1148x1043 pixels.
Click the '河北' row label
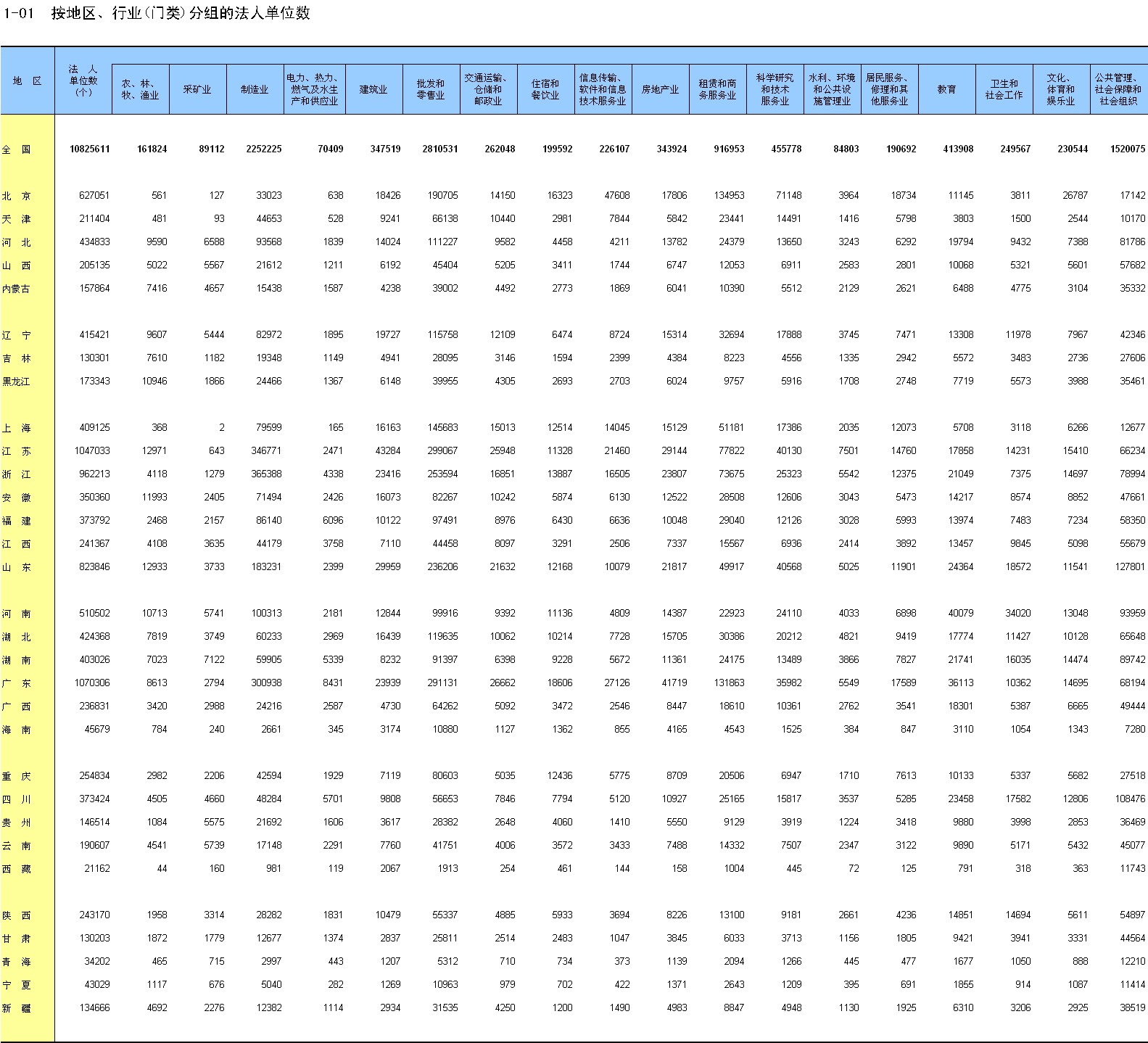pyautogui.click(x=16, y=242)
